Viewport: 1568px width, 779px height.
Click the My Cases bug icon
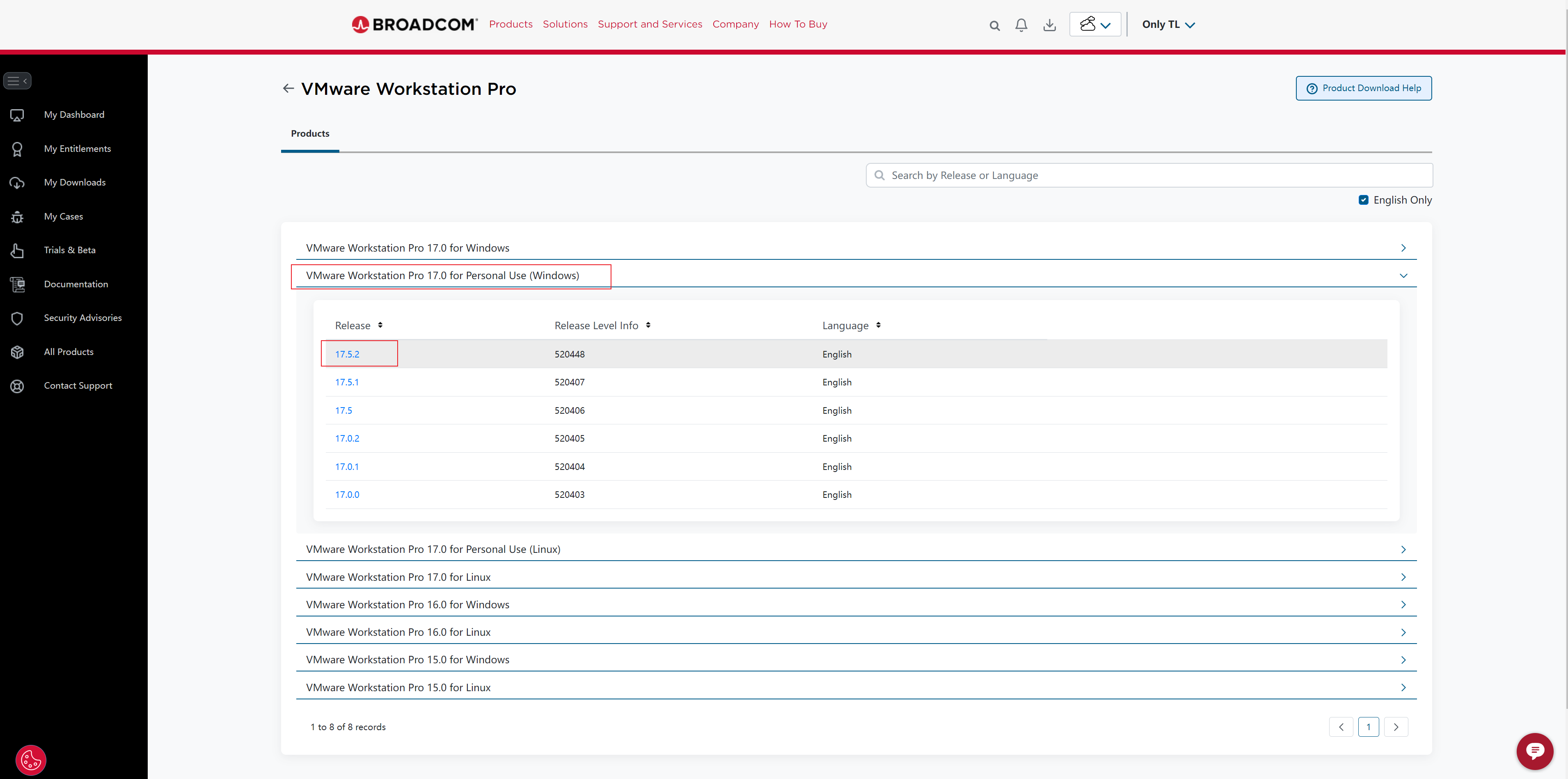[x=17, y=217]
